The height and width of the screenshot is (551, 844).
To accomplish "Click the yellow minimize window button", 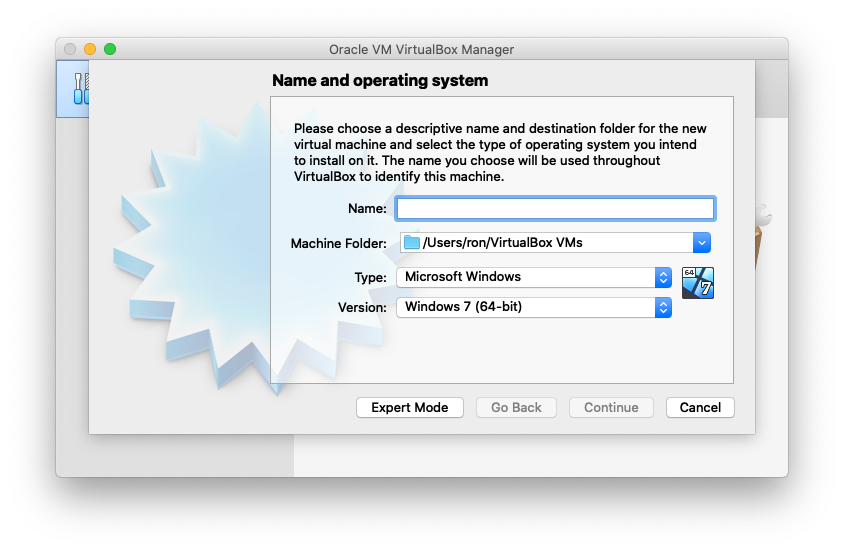I will pyautogui.click(x=90, y=49).
